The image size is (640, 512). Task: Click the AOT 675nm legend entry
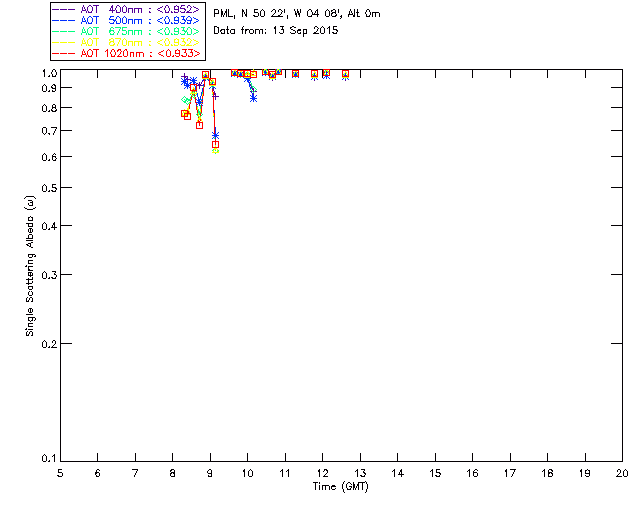(x=127, y=31)
